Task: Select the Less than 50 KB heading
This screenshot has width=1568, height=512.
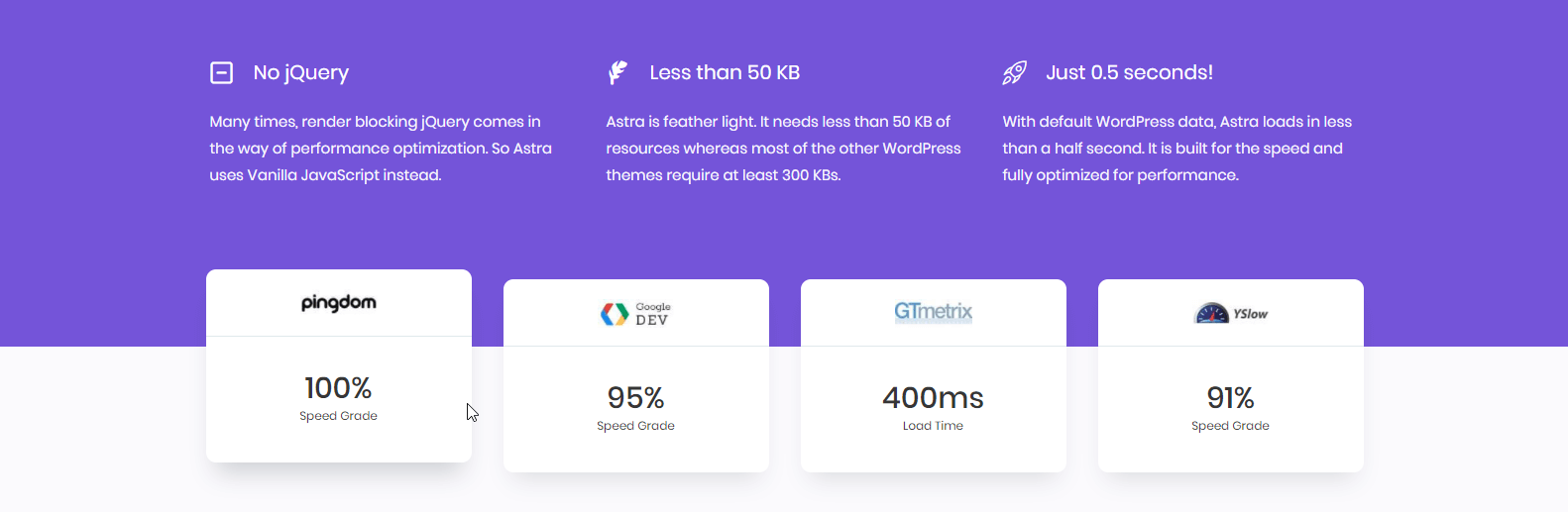Action: 725,72
